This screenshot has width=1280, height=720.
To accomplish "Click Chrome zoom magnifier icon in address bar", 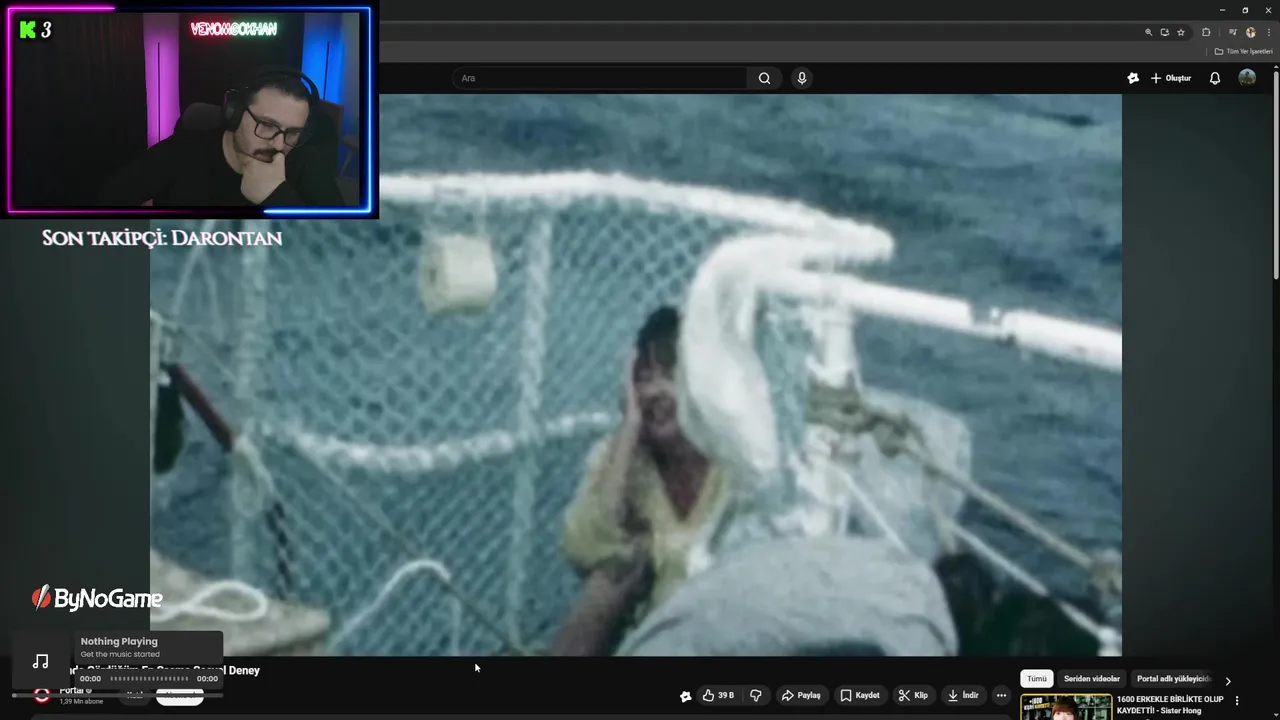I will pyautogui.click(x=1148, y=32).
